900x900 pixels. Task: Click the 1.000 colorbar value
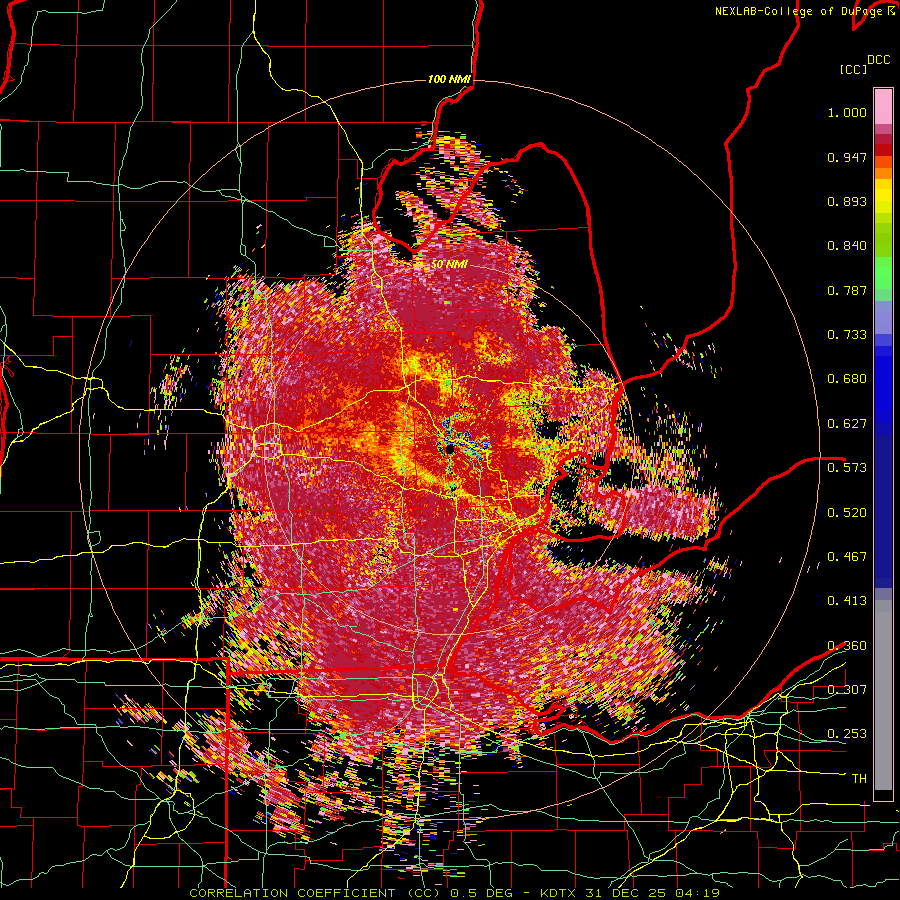pos(847,112)
